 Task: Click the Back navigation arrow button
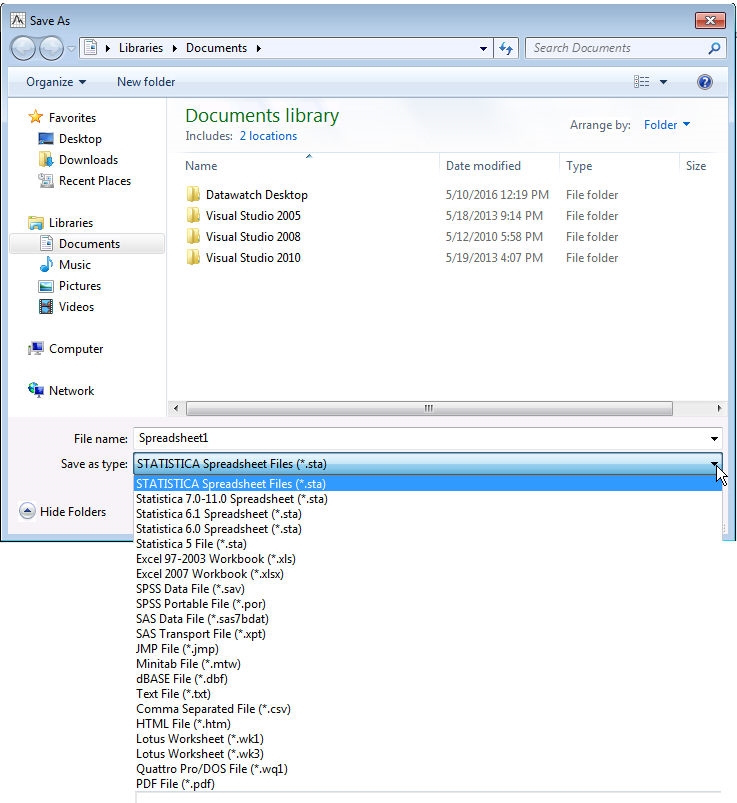(23, 49)
